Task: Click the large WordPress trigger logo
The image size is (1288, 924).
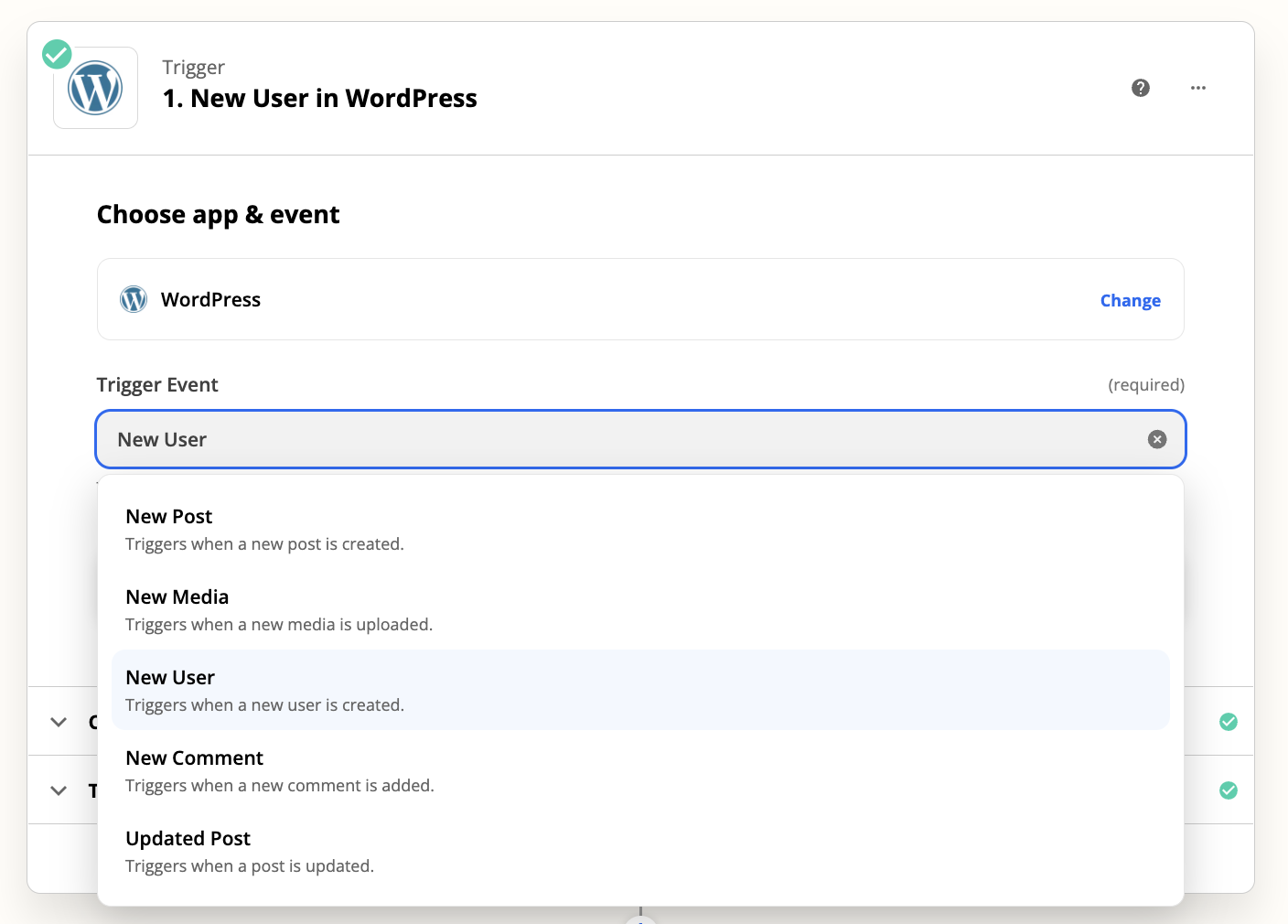Action: tap(95, 88)
